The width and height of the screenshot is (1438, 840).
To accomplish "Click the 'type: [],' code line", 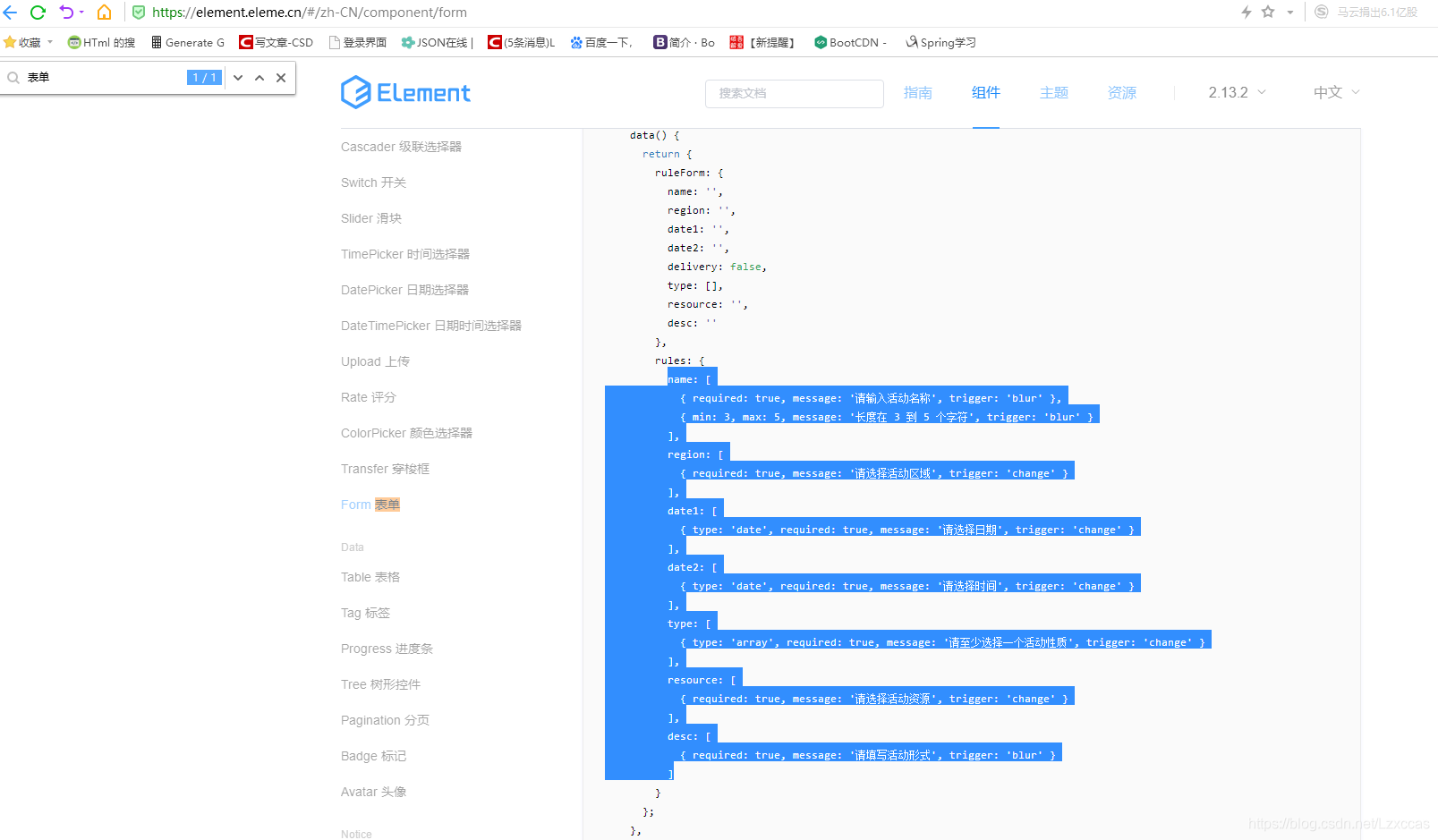I will 694,285.
